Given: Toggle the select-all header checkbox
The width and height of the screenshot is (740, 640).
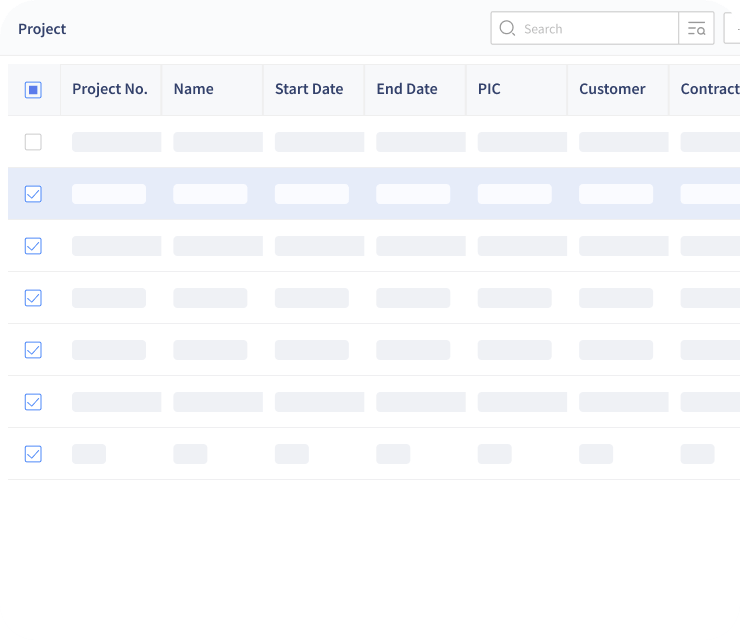Looking at the screenshot, I should pos(33,90).
